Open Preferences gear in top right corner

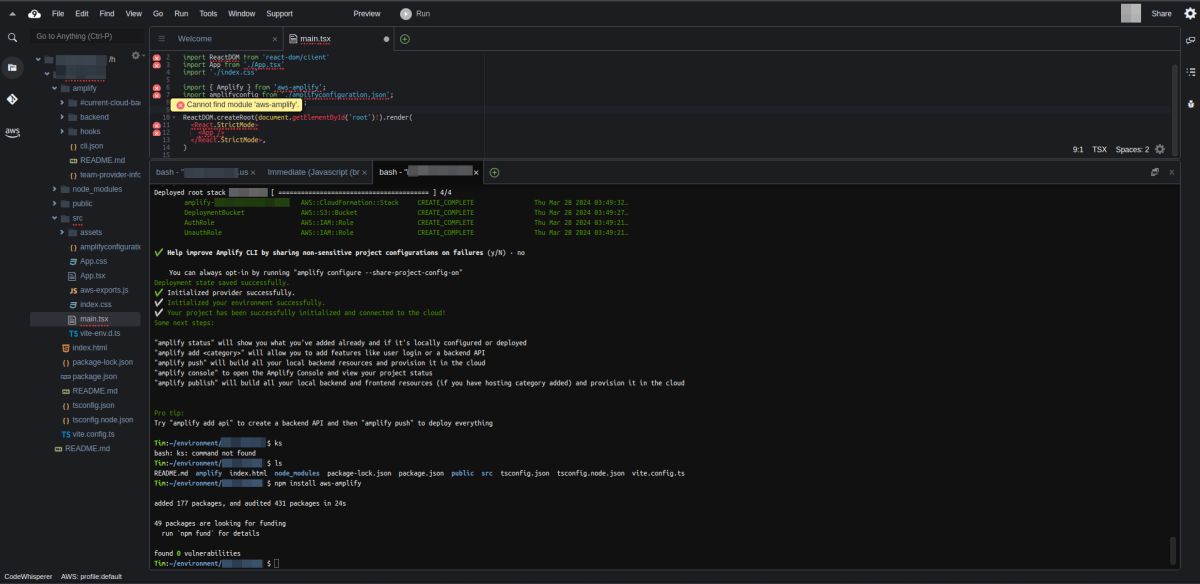1190,14
